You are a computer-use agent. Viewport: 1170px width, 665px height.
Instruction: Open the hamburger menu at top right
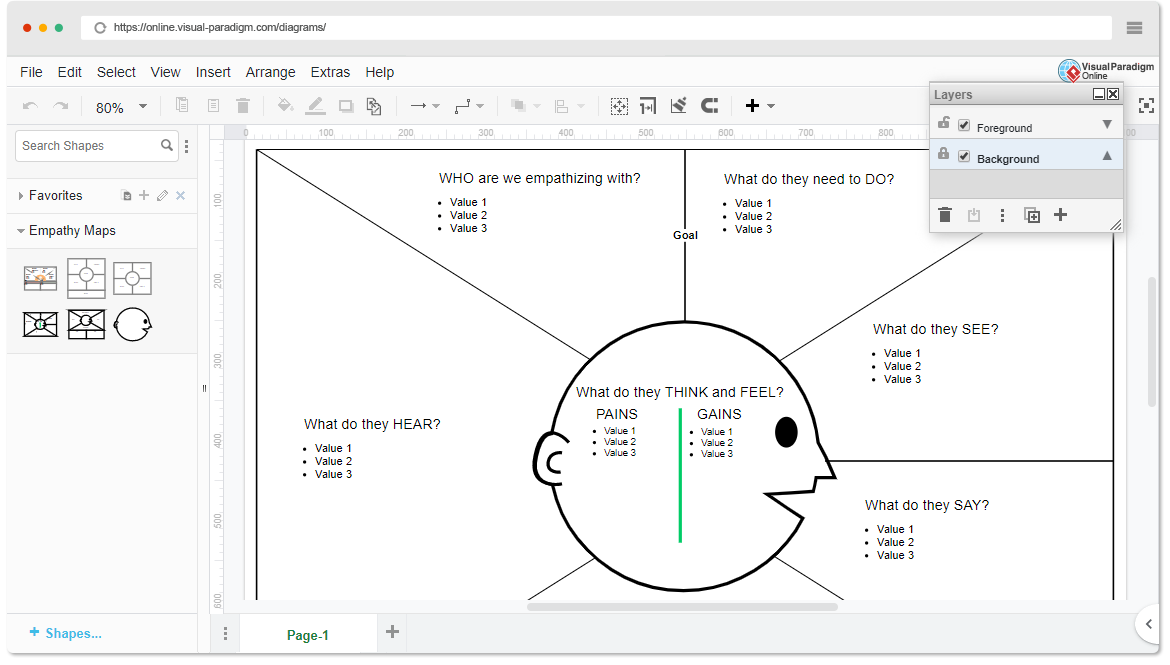[1134, 28]
